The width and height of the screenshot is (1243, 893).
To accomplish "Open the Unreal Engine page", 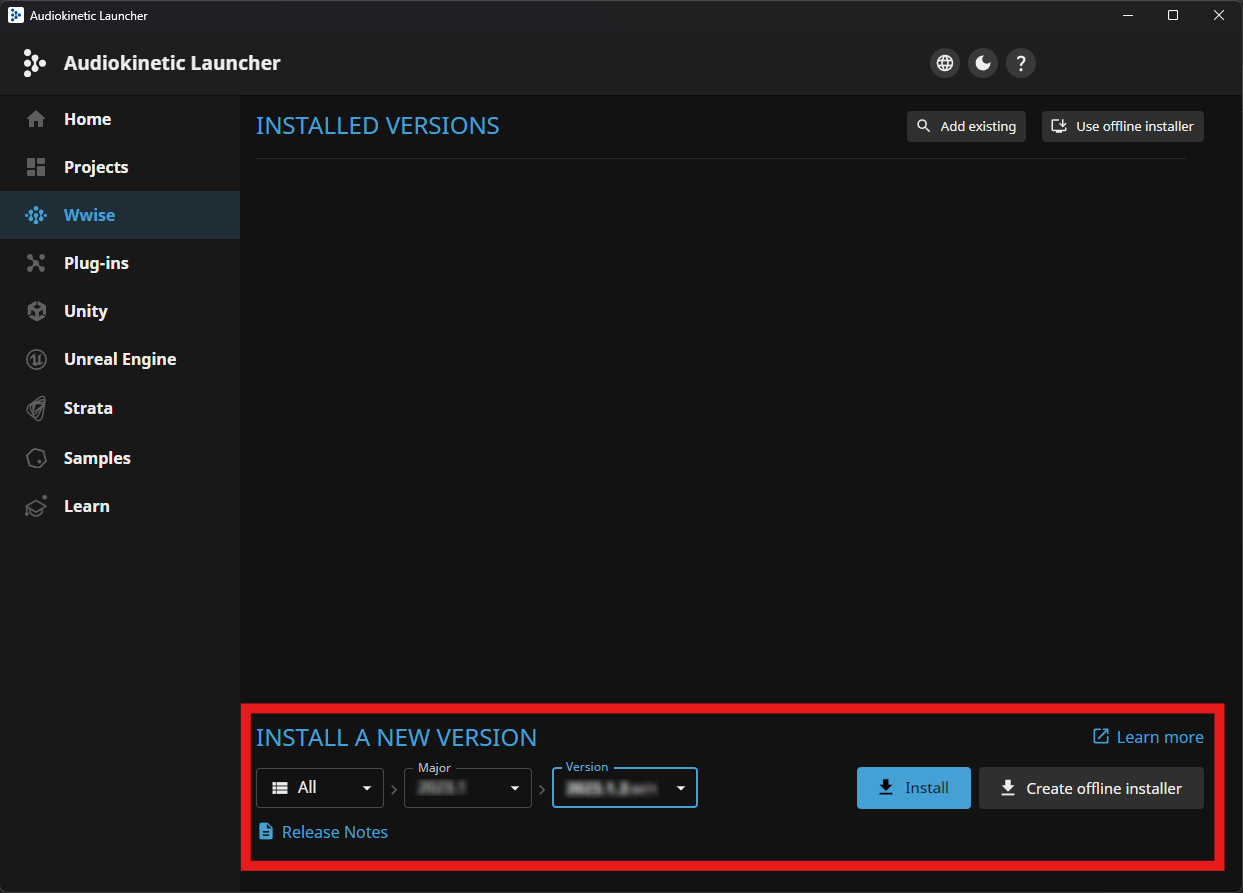I will [120, 359].
